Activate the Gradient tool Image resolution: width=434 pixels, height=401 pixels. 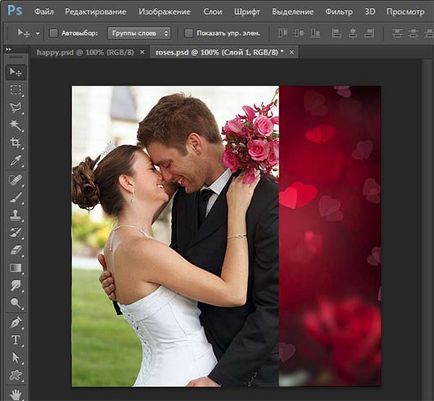click(15, 268)
